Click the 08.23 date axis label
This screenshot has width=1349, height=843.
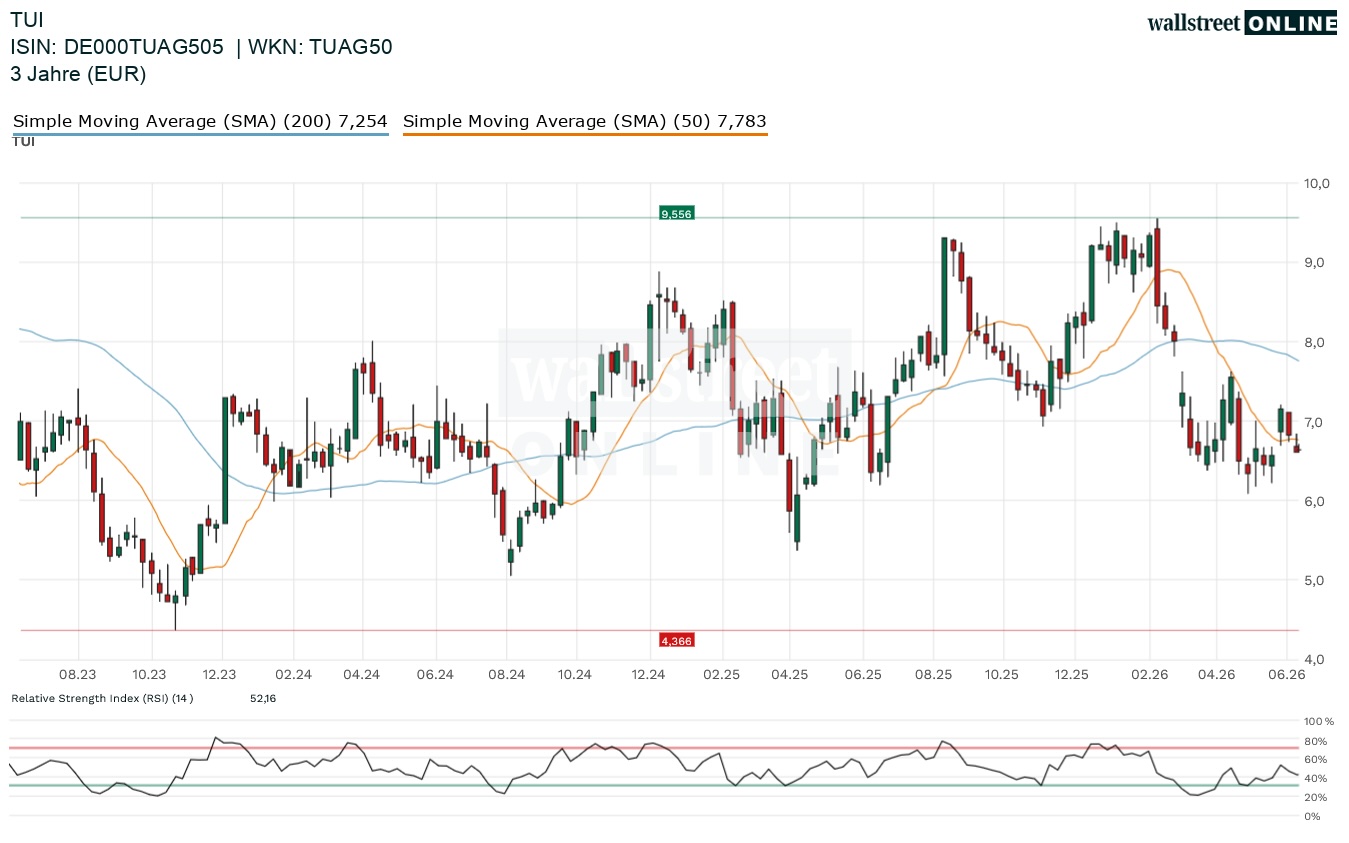(77, 675)
